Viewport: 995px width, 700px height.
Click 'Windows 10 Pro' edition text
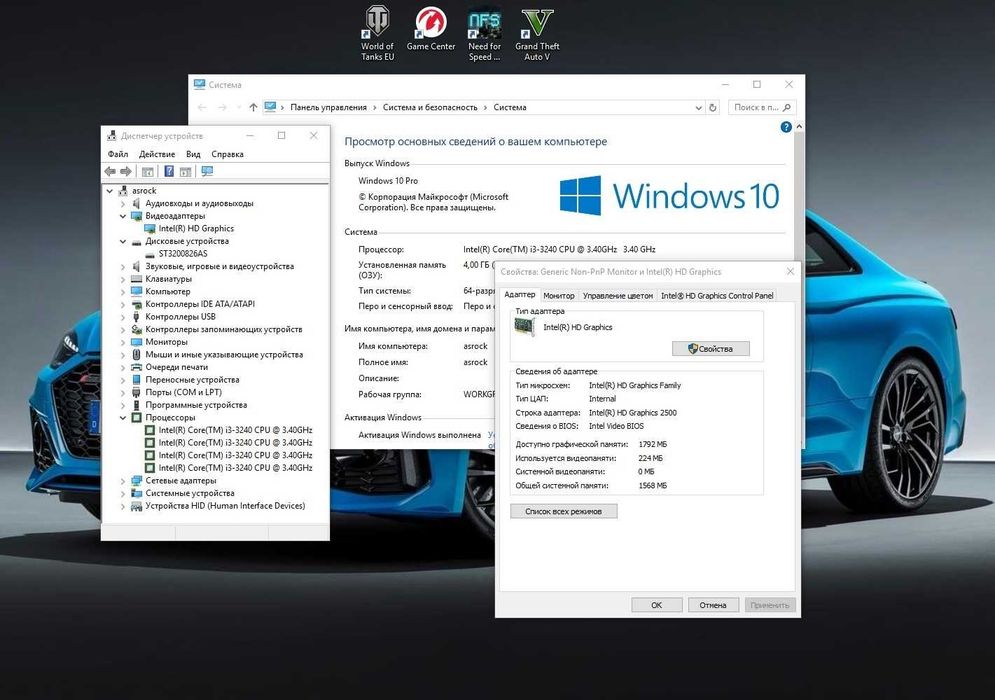(x=388, y=181)
